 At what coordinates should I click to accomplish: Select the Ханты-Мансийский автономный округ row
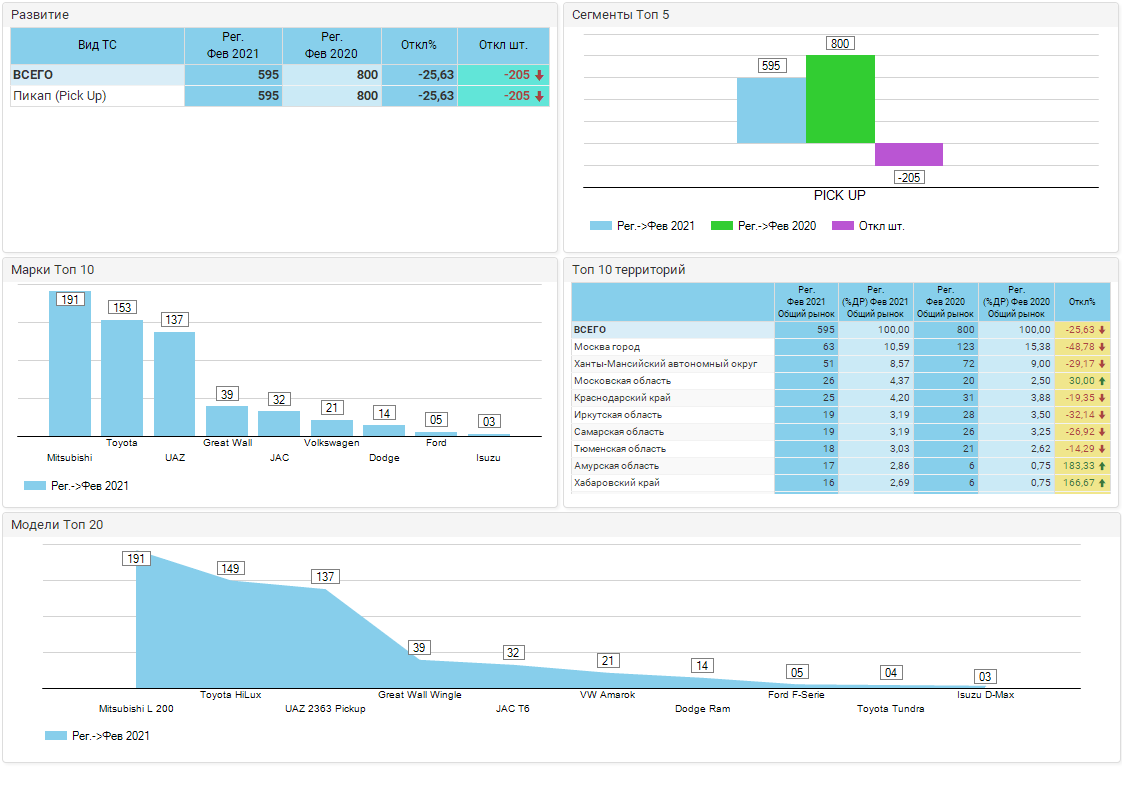[665, 364]
